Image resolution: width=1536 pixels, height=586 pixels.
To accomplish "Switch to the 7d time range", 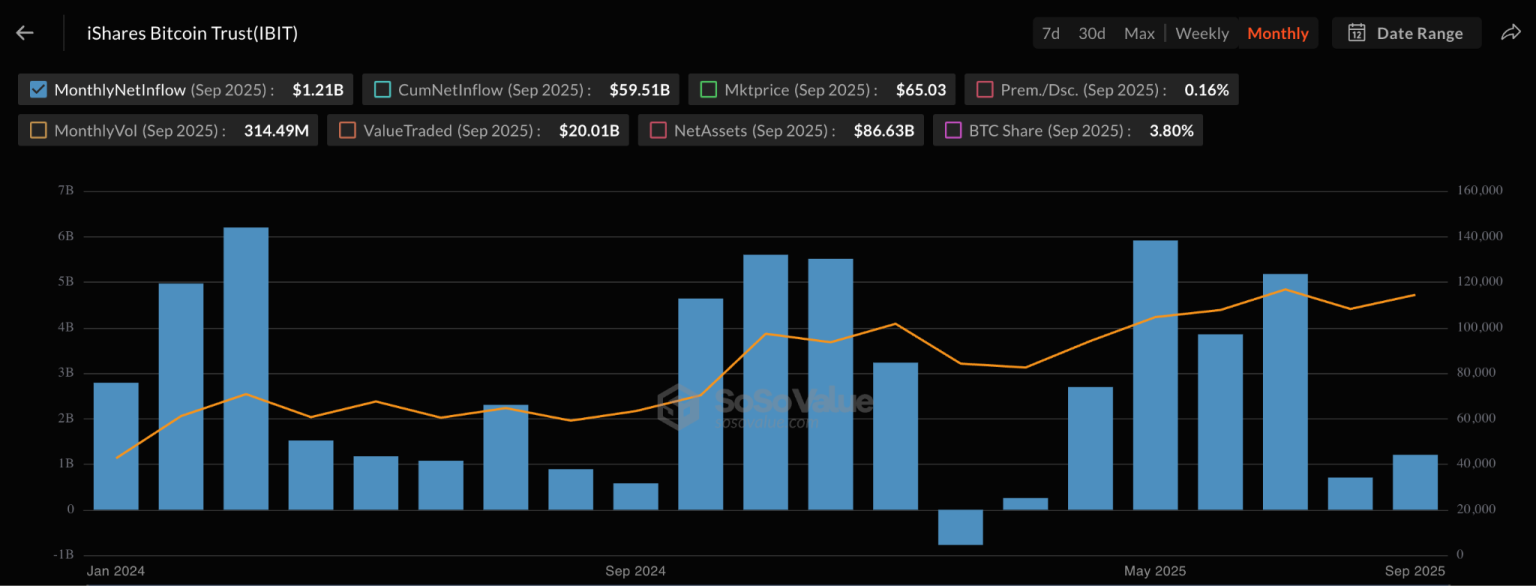I will (x=1050, y=33).
